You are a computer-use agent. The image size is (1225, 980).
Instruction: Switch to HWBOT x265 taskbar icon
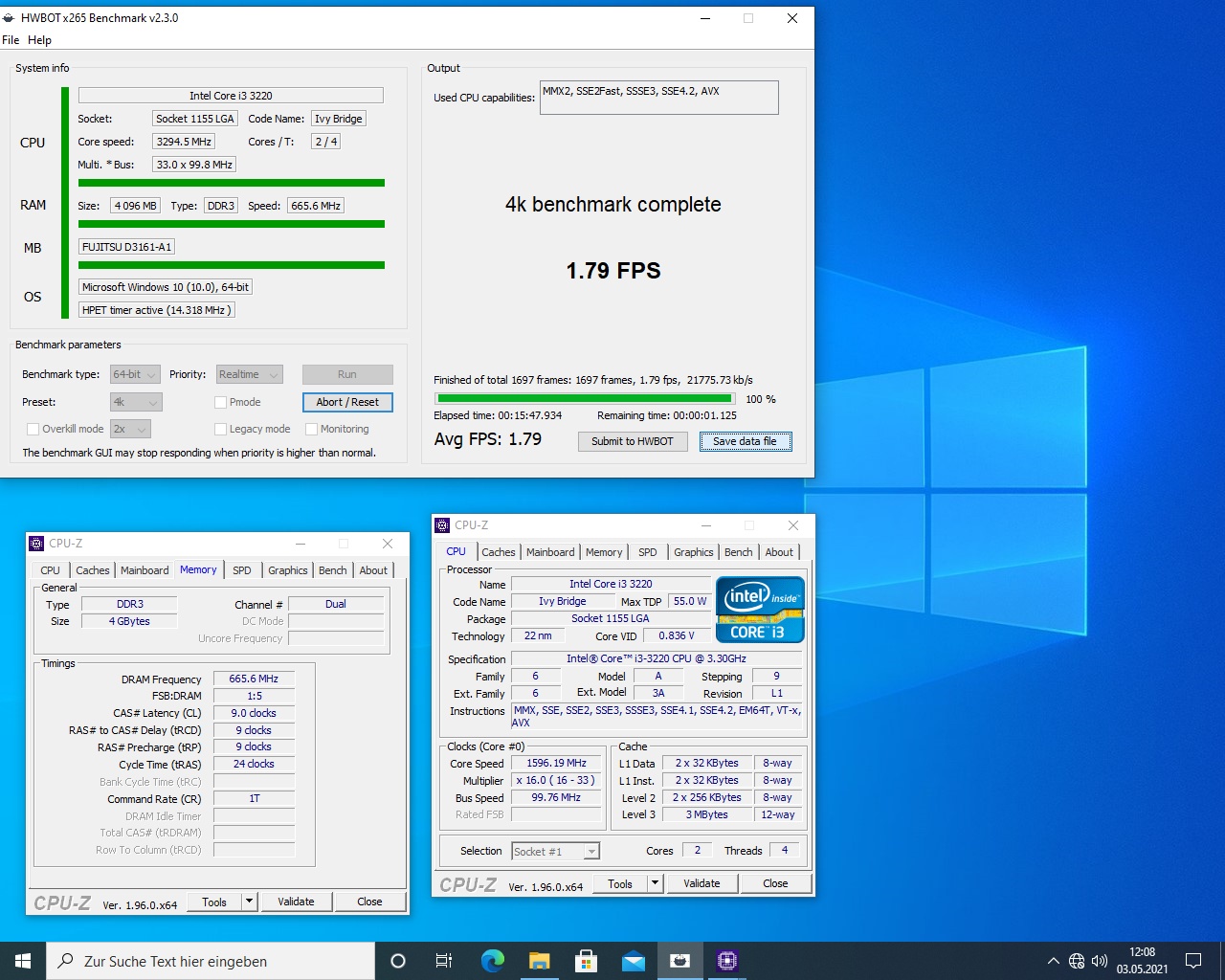coord(679,961)
